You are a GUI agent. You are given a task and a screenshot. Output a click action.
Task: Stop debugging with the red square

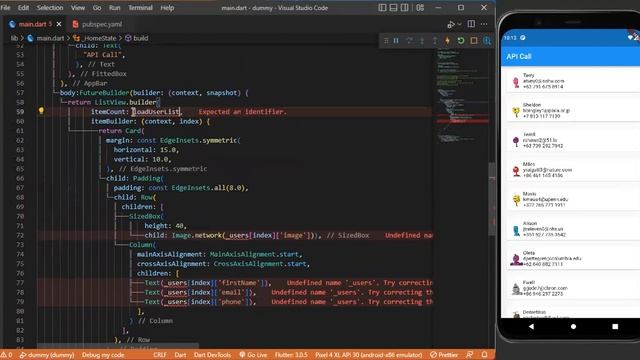(x=474, y=40)
